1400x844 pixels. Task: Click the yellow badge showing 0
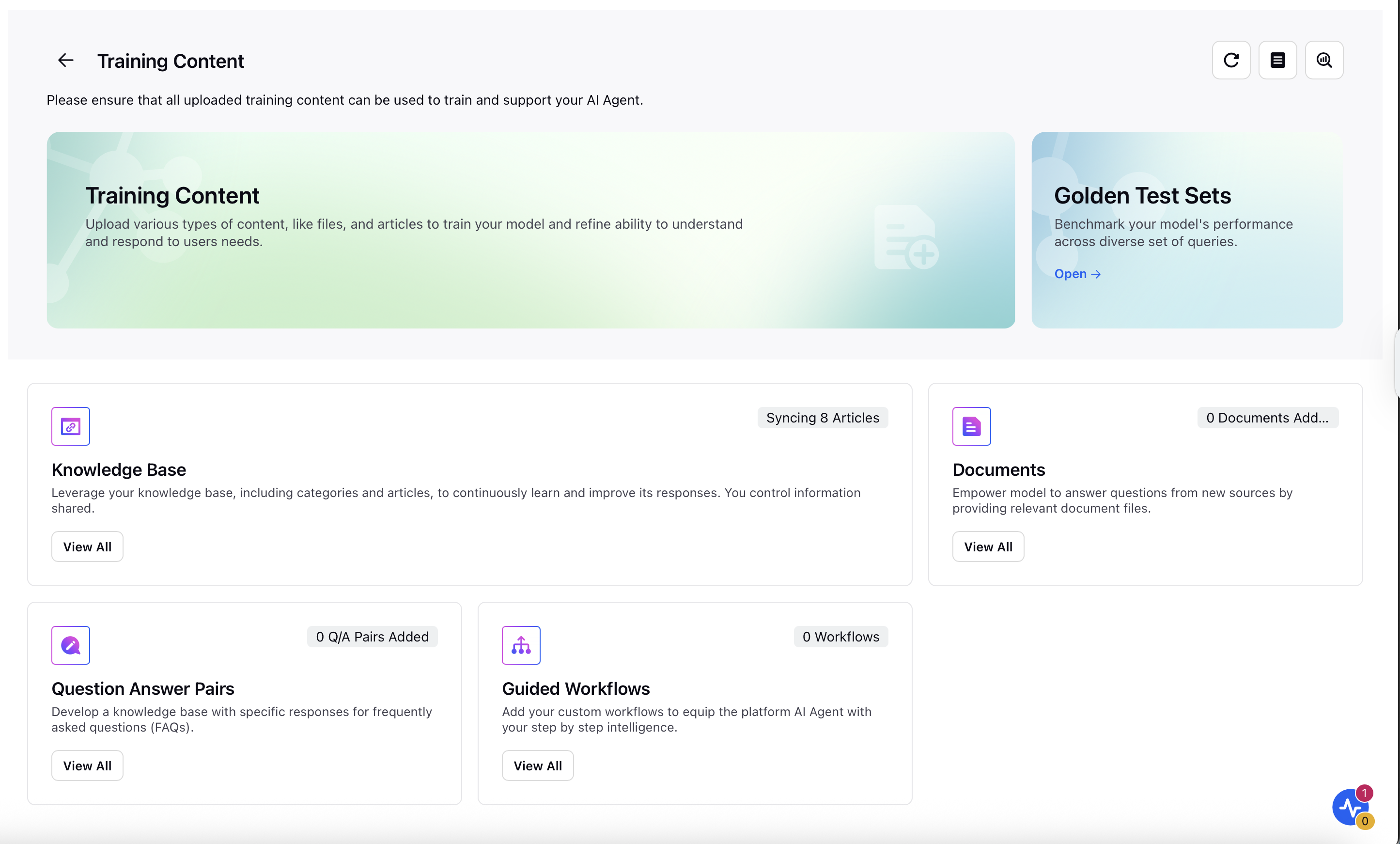(x=1364, y=821)
